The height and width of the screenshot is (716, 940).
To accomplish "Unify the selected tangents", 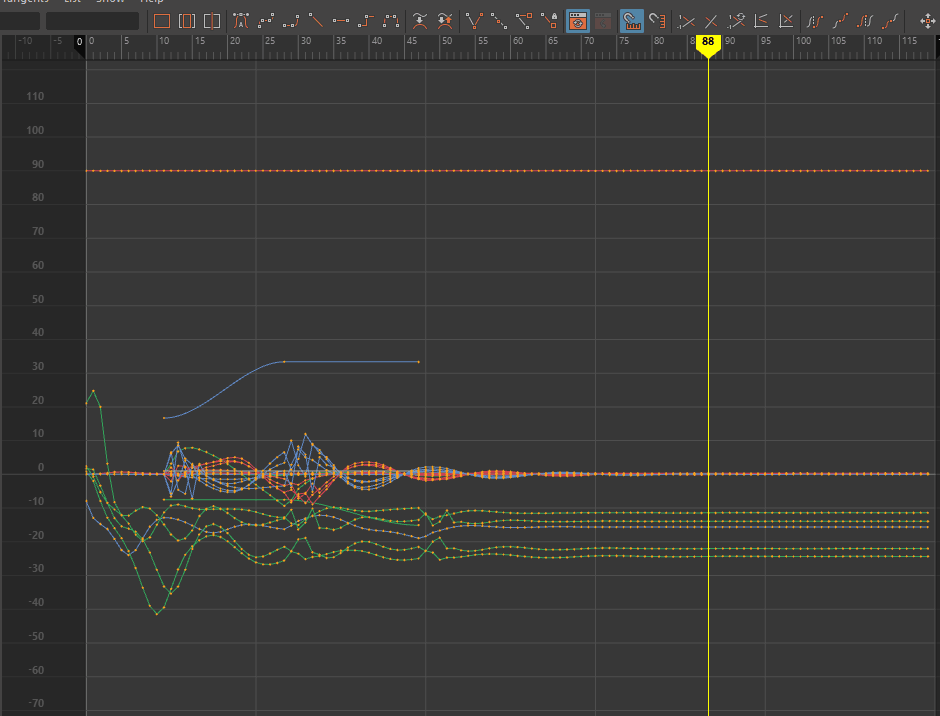I will click(x=499, y=22).
